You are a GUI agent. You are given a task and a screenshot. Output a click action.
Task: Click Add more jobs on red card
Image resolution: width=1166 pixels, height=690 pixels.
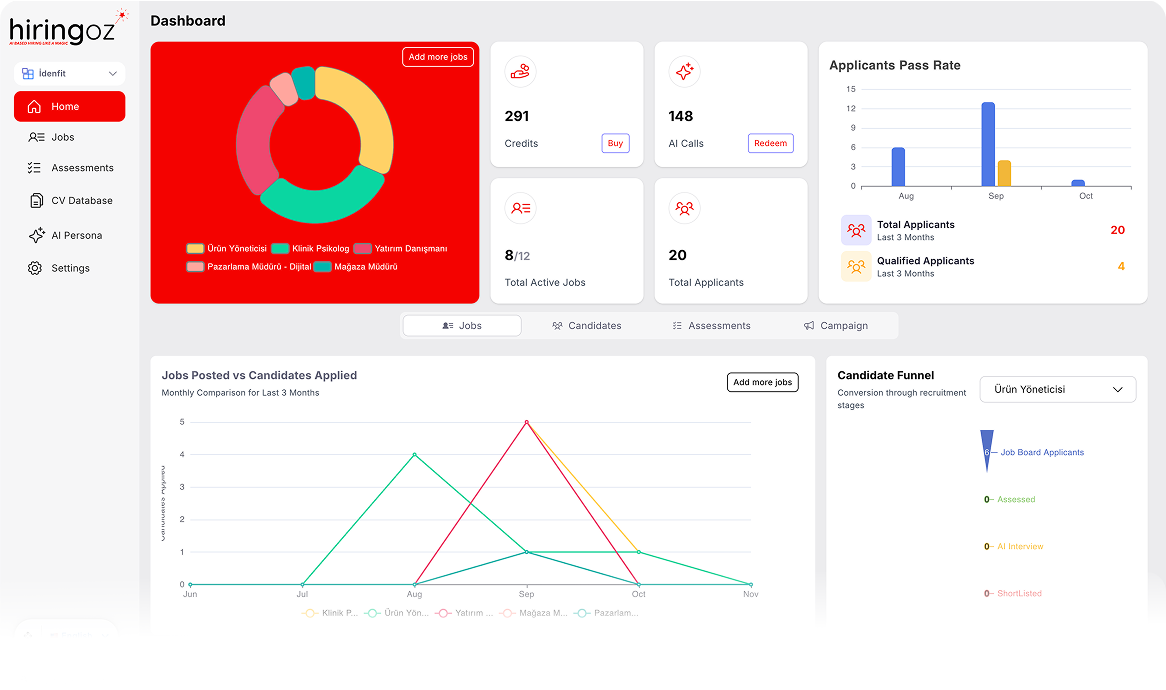(x=438, y=57)
